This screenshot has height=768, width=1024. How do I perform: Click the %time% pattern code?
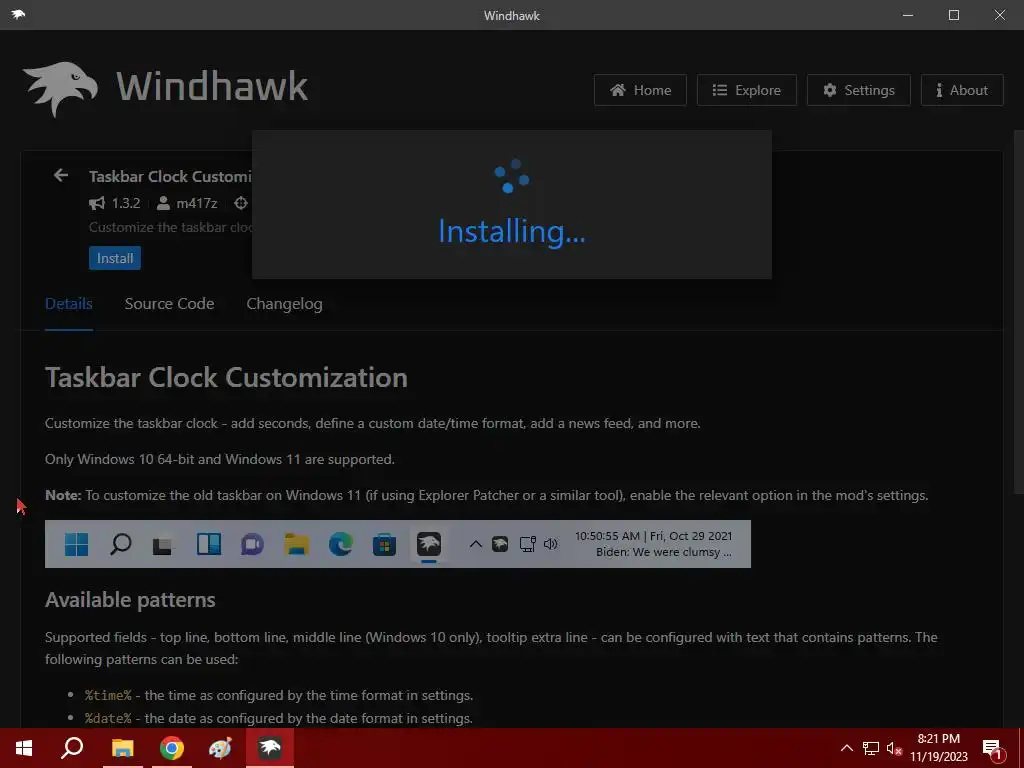pos(108,695)
